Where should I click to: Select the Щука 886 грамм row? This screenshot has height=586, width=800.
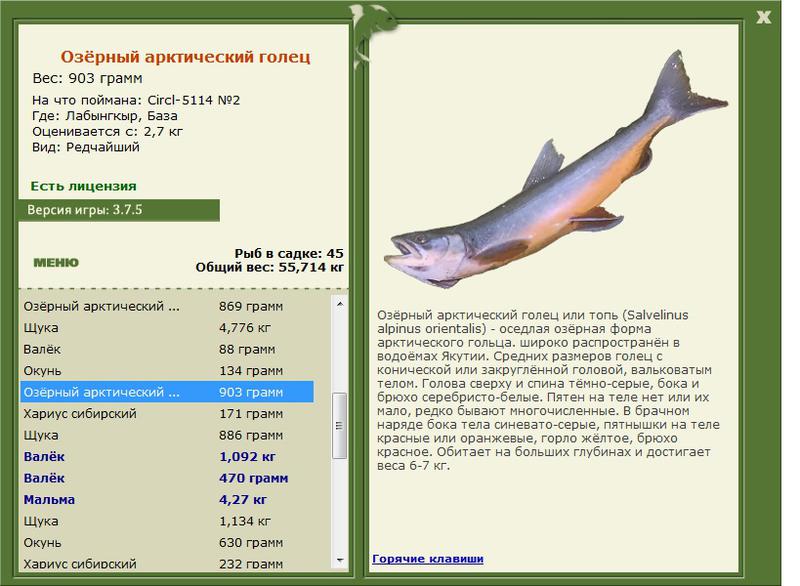(x=167, y=435)
